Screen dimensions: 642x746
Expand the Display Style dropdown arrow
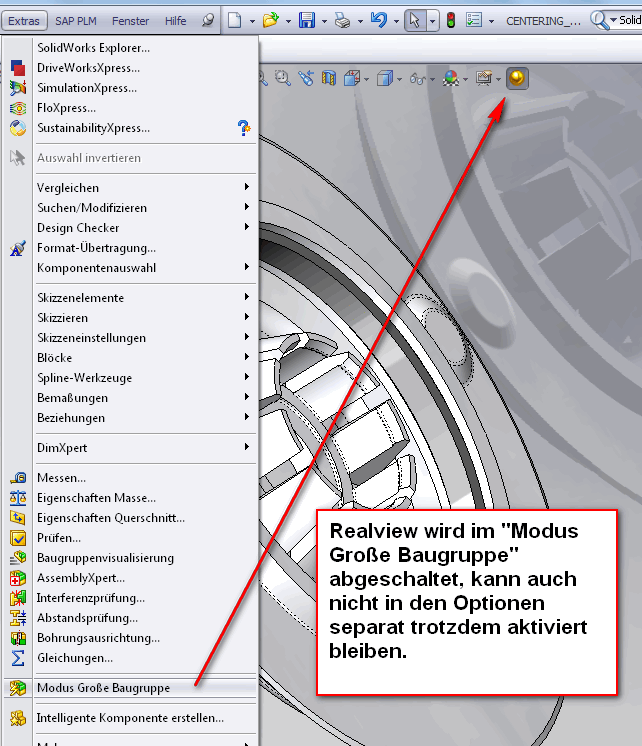click(x=399, y=79)
